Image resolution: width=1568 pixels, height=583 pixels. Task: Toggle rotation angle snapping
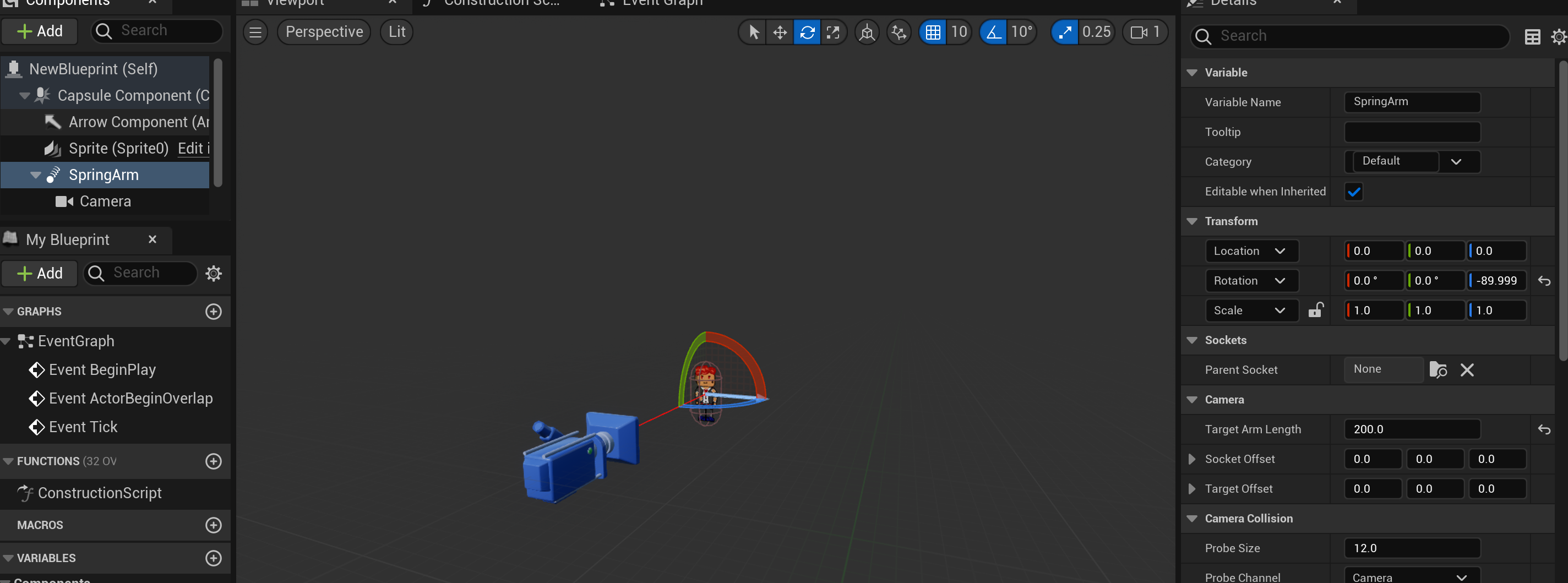coord(993,31)
